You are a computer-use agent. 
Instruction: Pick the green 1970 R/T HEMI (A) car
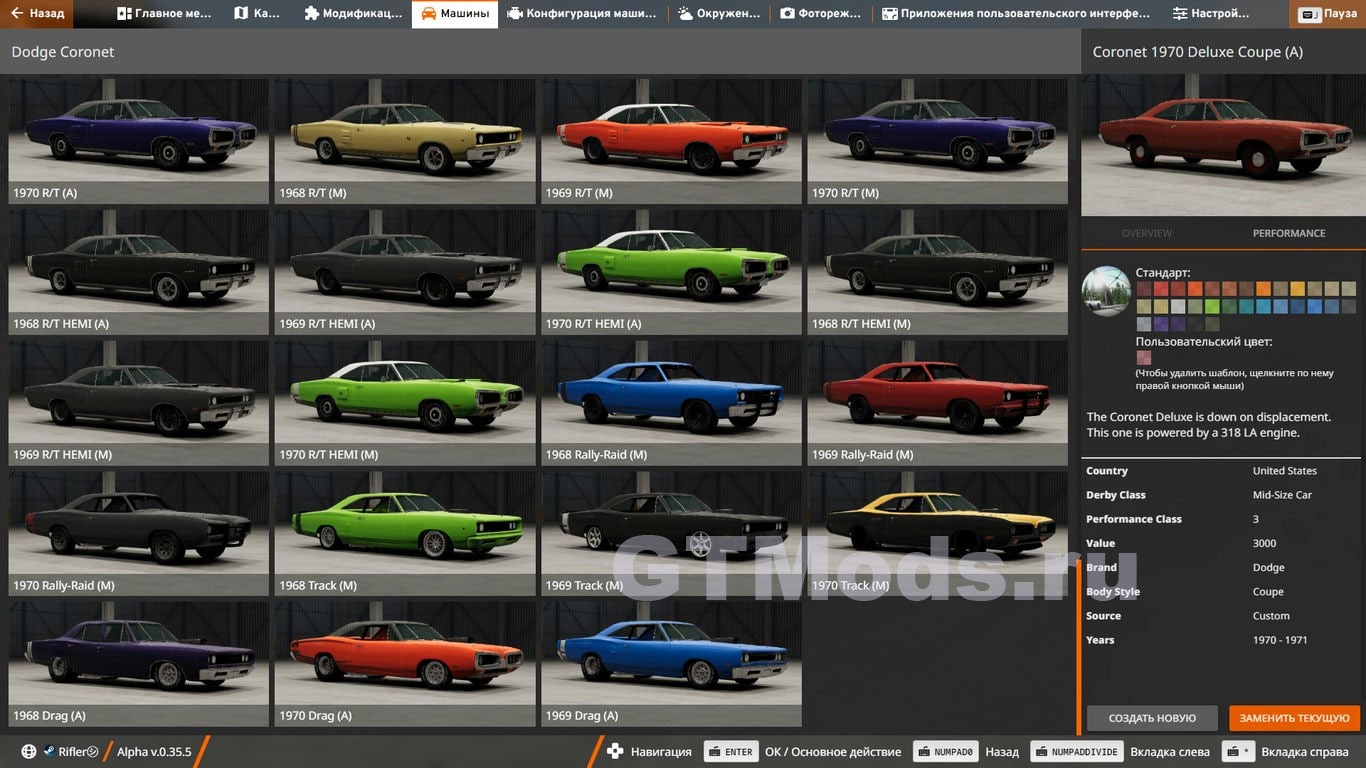click(x=672, y=272)
